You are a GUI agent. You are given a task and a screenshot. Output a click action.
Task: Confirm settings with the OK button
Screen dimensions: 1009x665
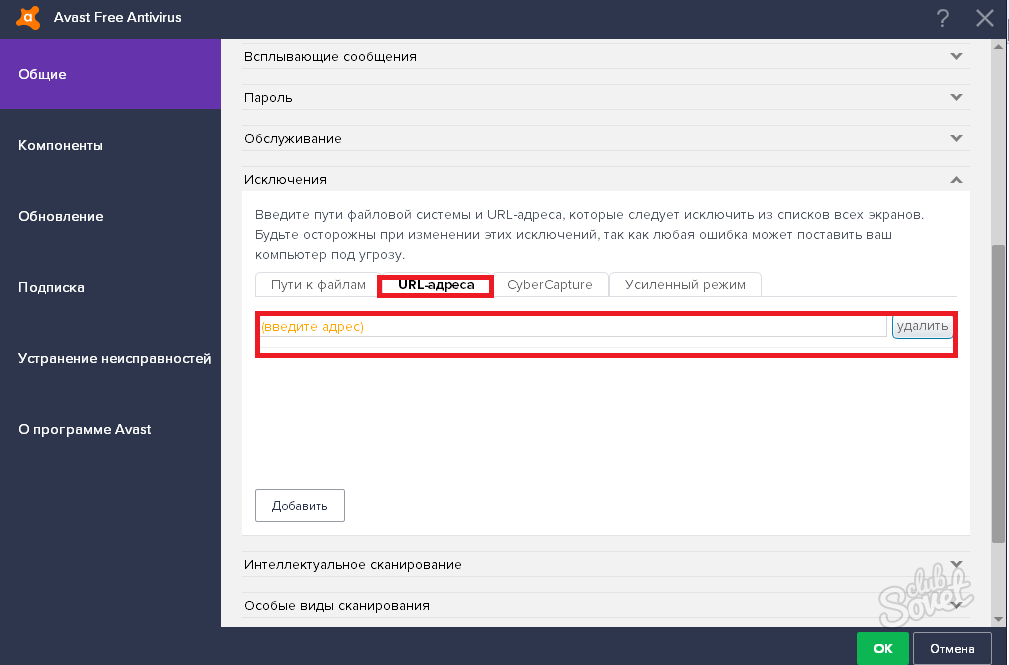[882, 648]
